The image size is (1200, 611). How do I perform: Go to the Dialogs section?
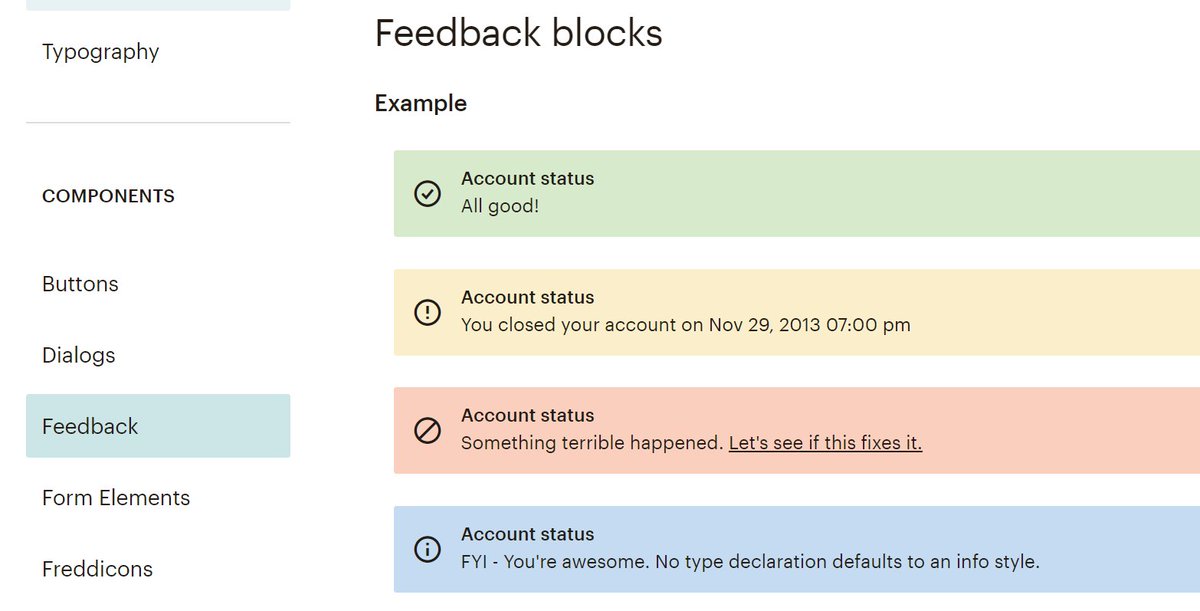pos(79,355)
